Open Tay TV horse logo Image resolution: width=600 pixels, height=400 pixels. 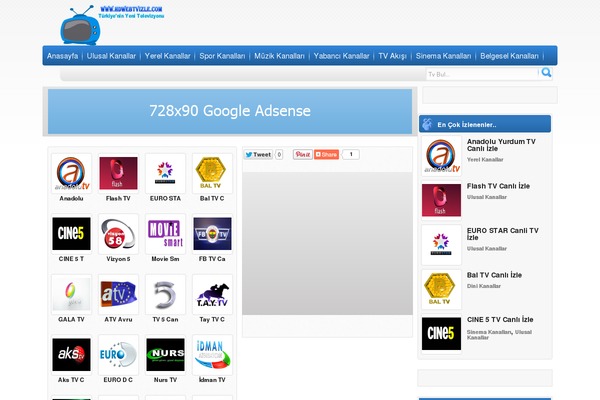[212, 294]
